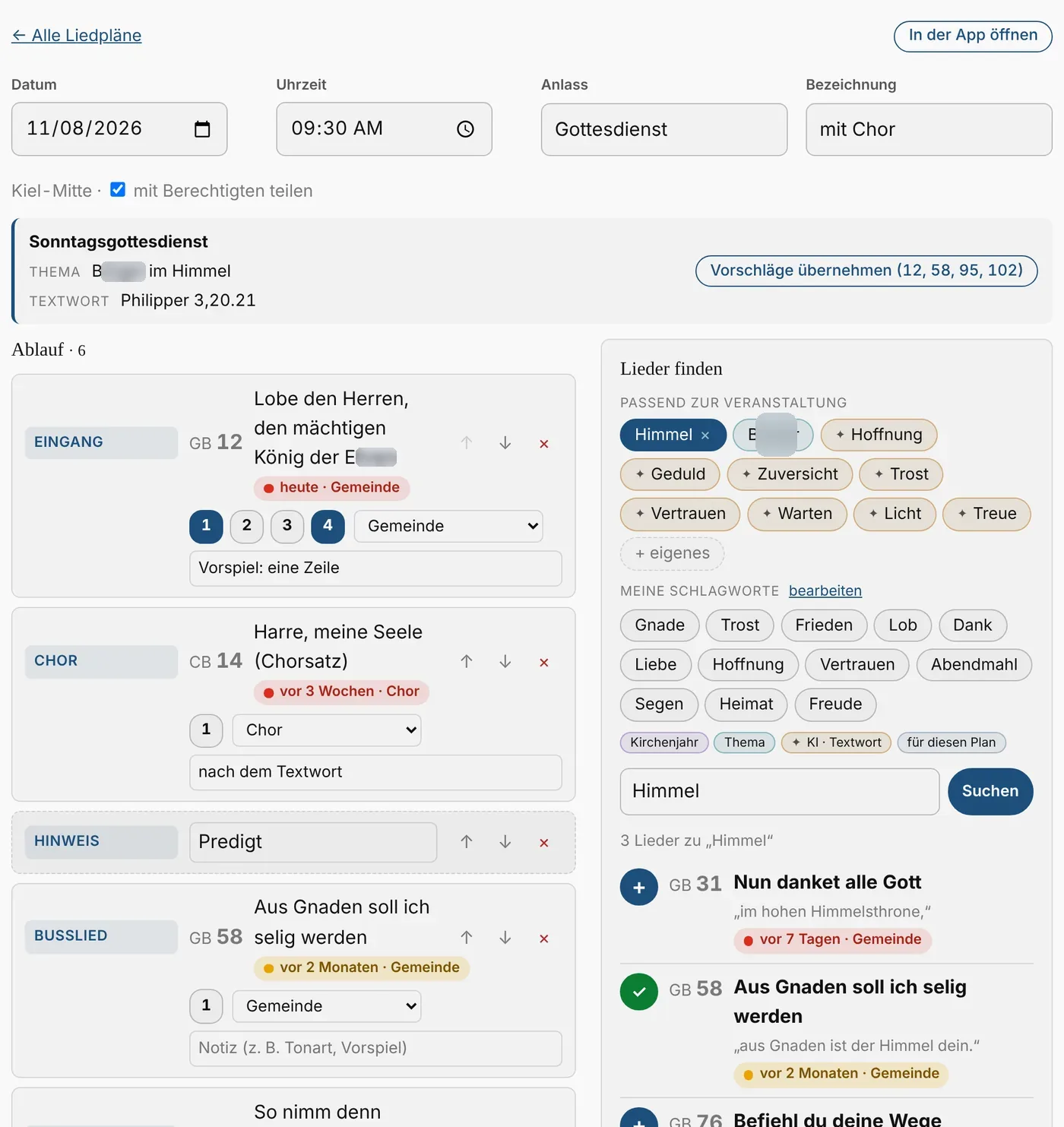Toggle verse 4 of Lobe den Herren

(x=328, y=526)
